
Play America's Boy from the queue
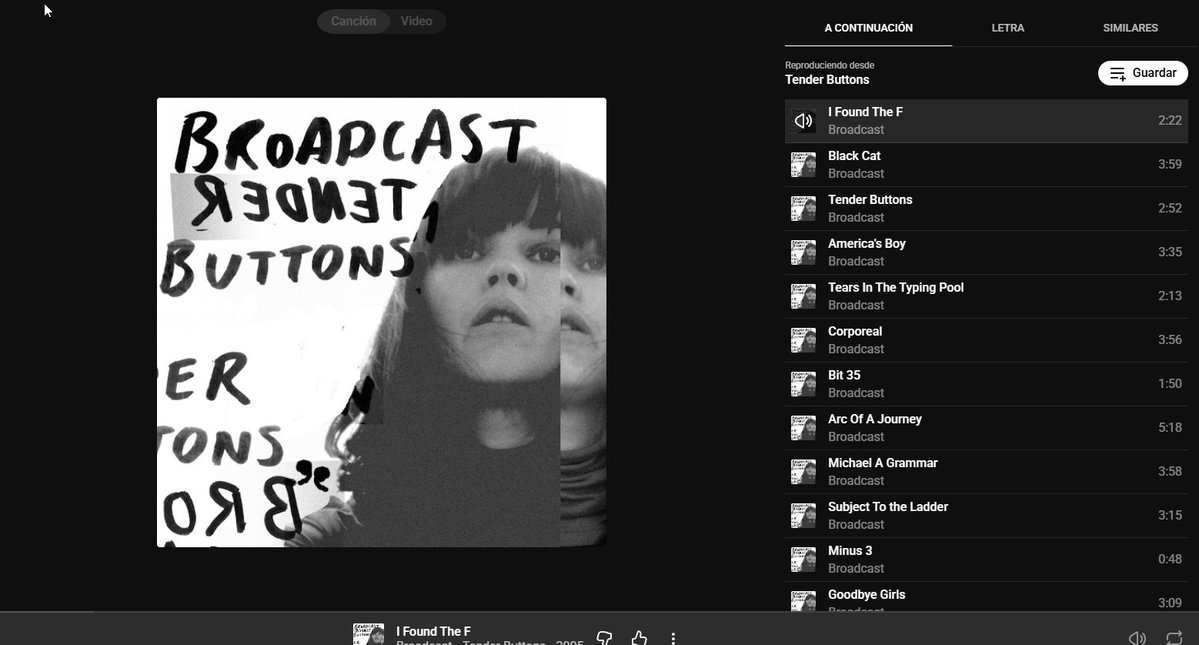(986, 252)
